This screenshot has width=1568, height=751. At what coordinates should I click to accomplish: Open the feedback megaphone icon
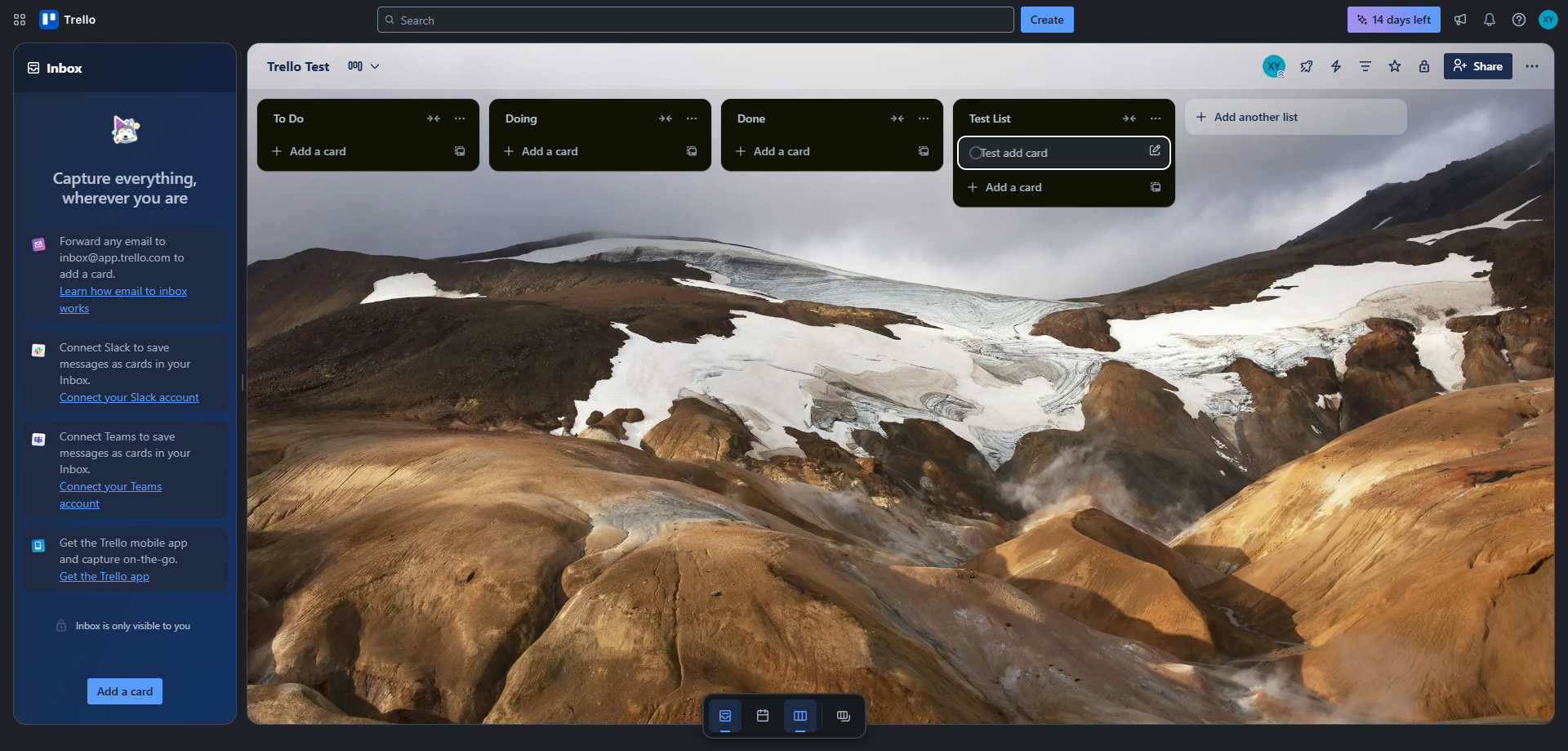(x=1460, y=20)
